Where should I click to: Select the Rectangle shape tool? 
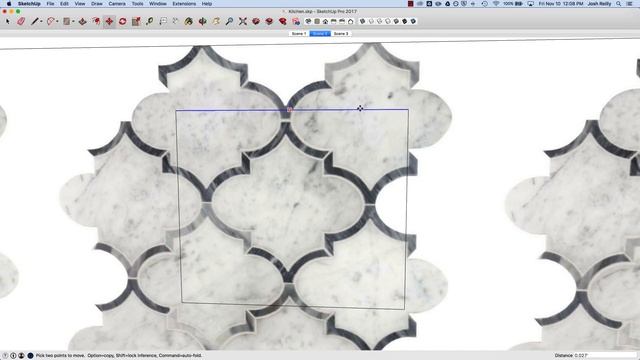[67, 21]
